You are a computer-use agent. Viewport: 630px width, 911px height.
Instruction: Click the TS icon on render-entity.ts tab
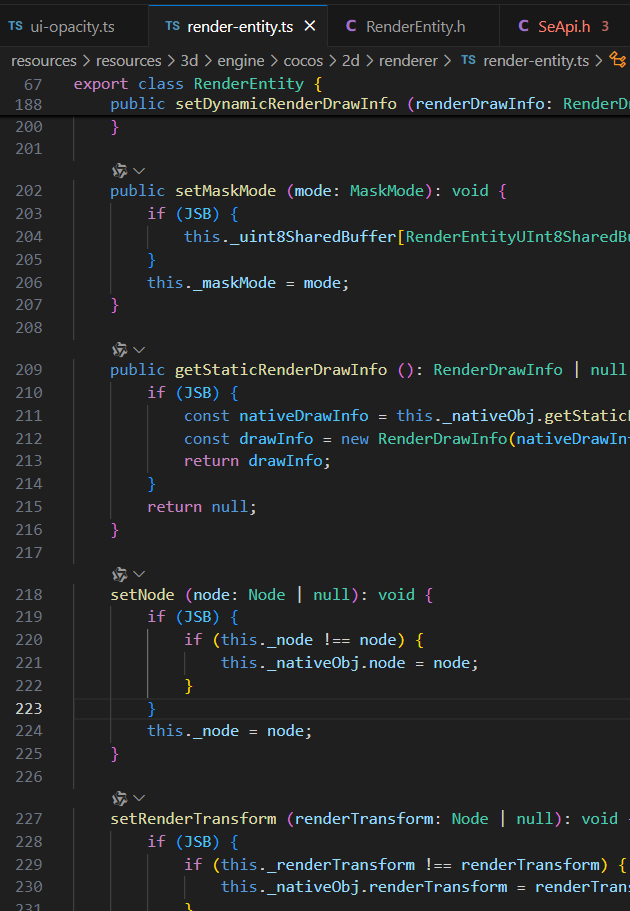tap(173, 26)
